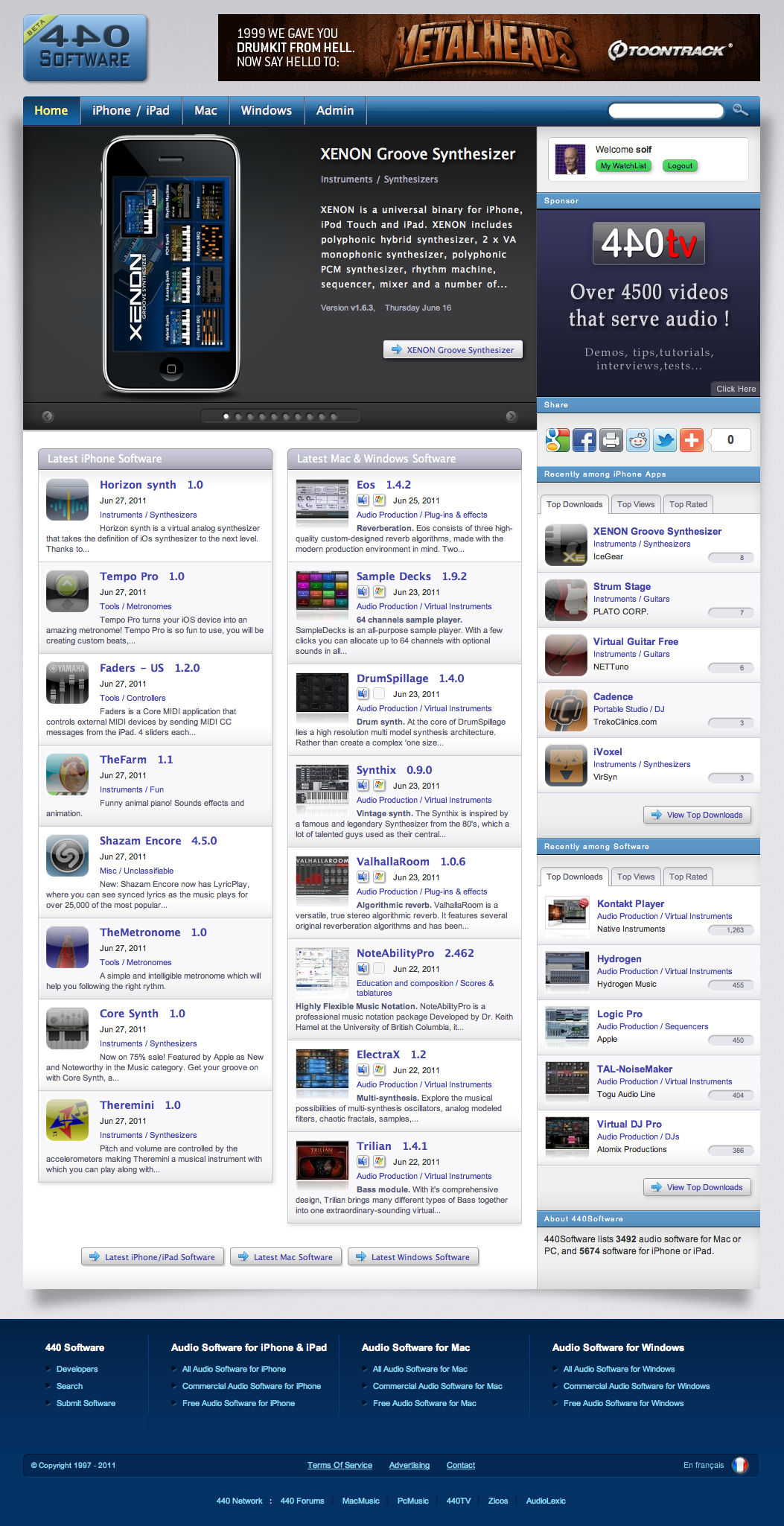
Task: Open the Contact footer link
Action: tap(461, 1465)
